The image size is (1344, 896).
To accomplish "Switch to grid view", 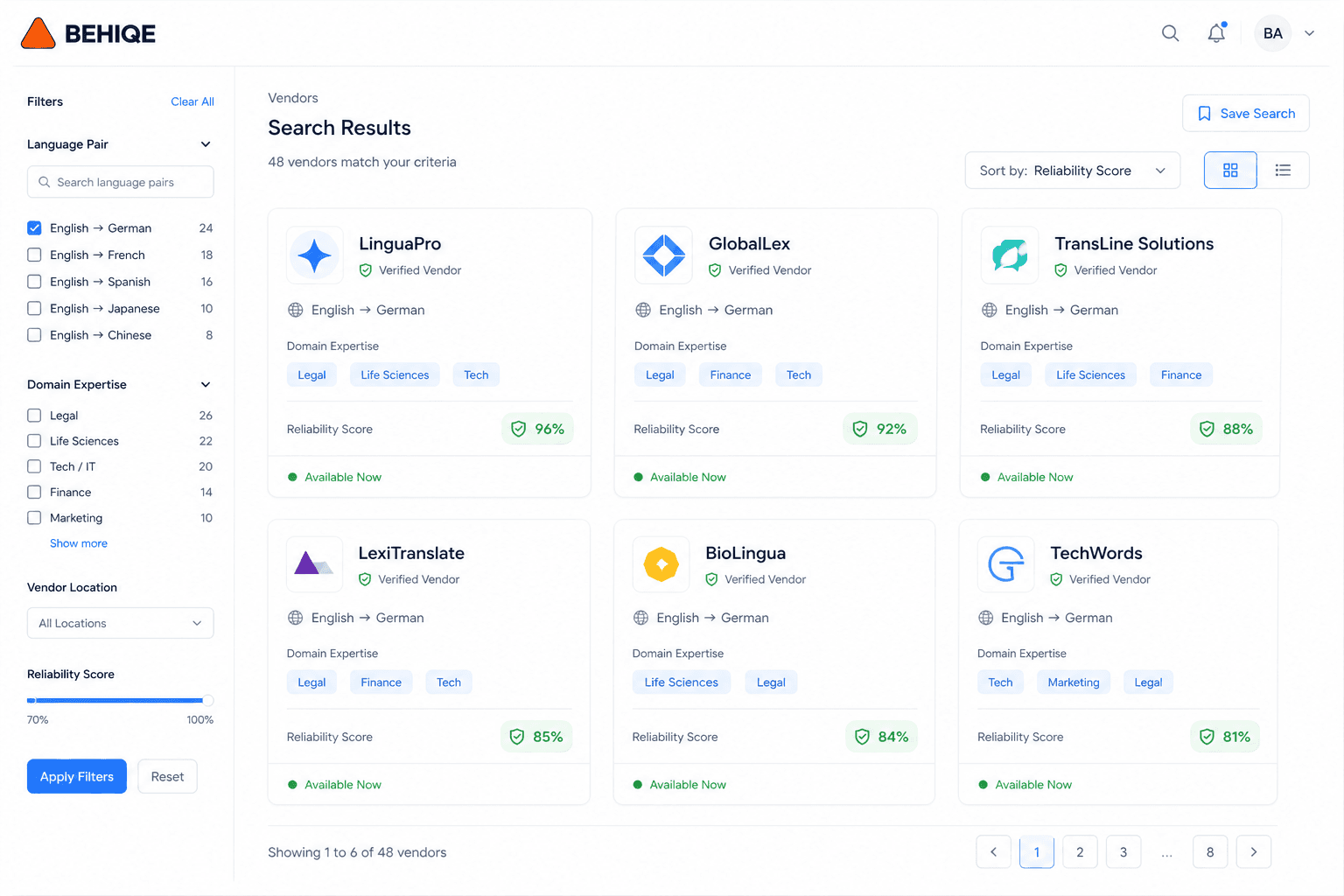I will pos(1230,170).
